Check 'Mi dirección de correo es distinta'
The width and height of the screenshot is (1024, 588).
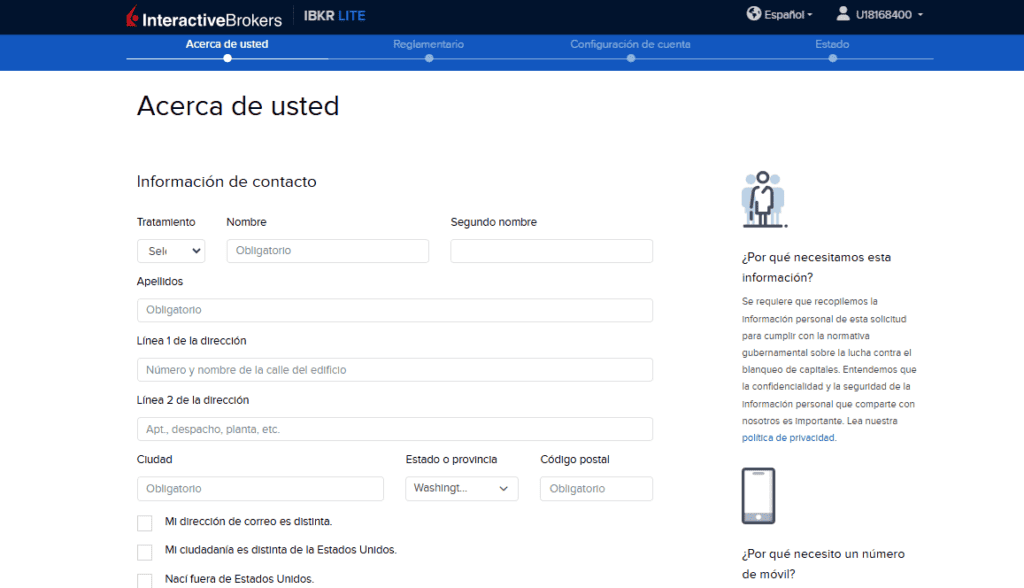pyautogui.click(x=145, y=523)
